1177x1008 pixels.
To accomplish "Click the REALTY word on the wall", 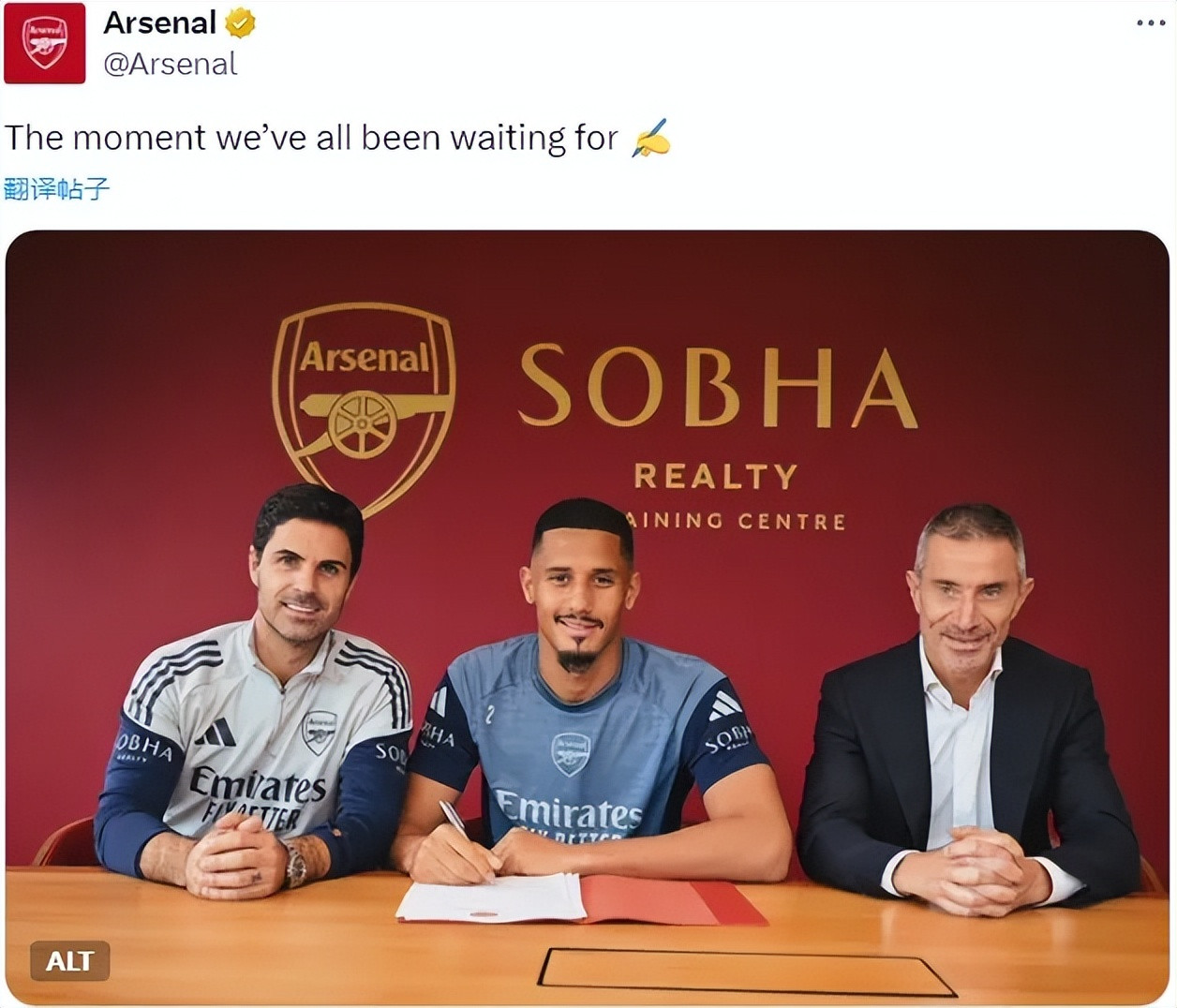I will point(715,476).
